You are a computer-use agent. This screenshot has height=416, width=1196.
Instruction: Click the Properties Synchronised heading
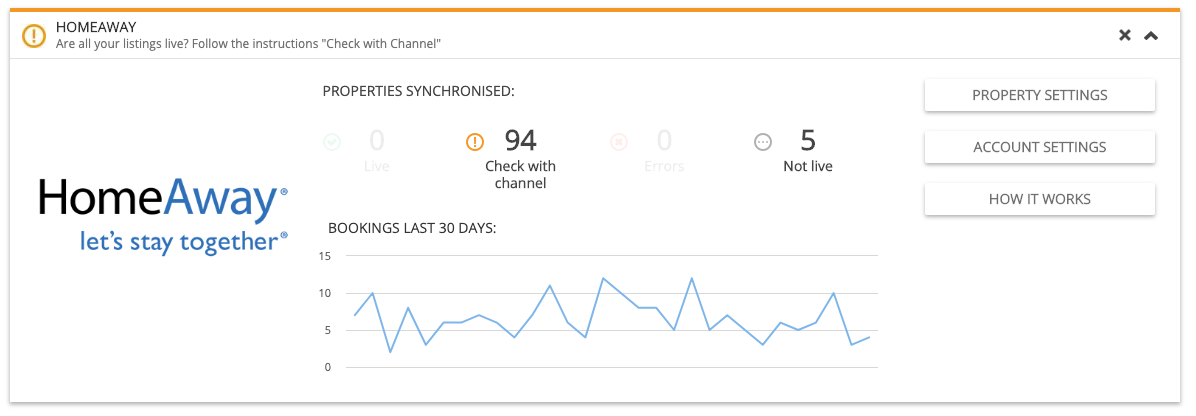(419, 92)
